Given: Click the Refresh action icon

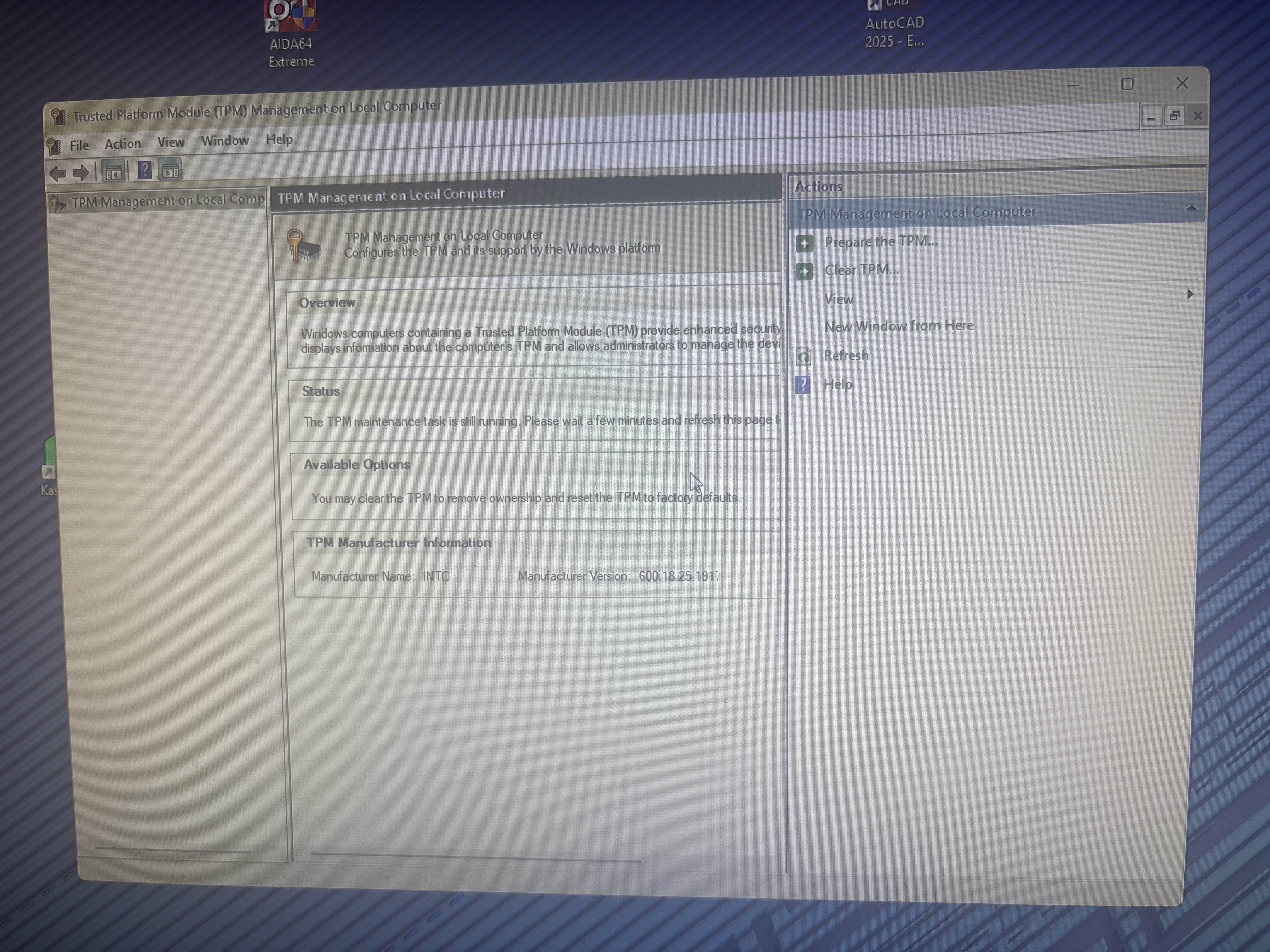Looking at the screenshot, I should click(x=804, y=357).
